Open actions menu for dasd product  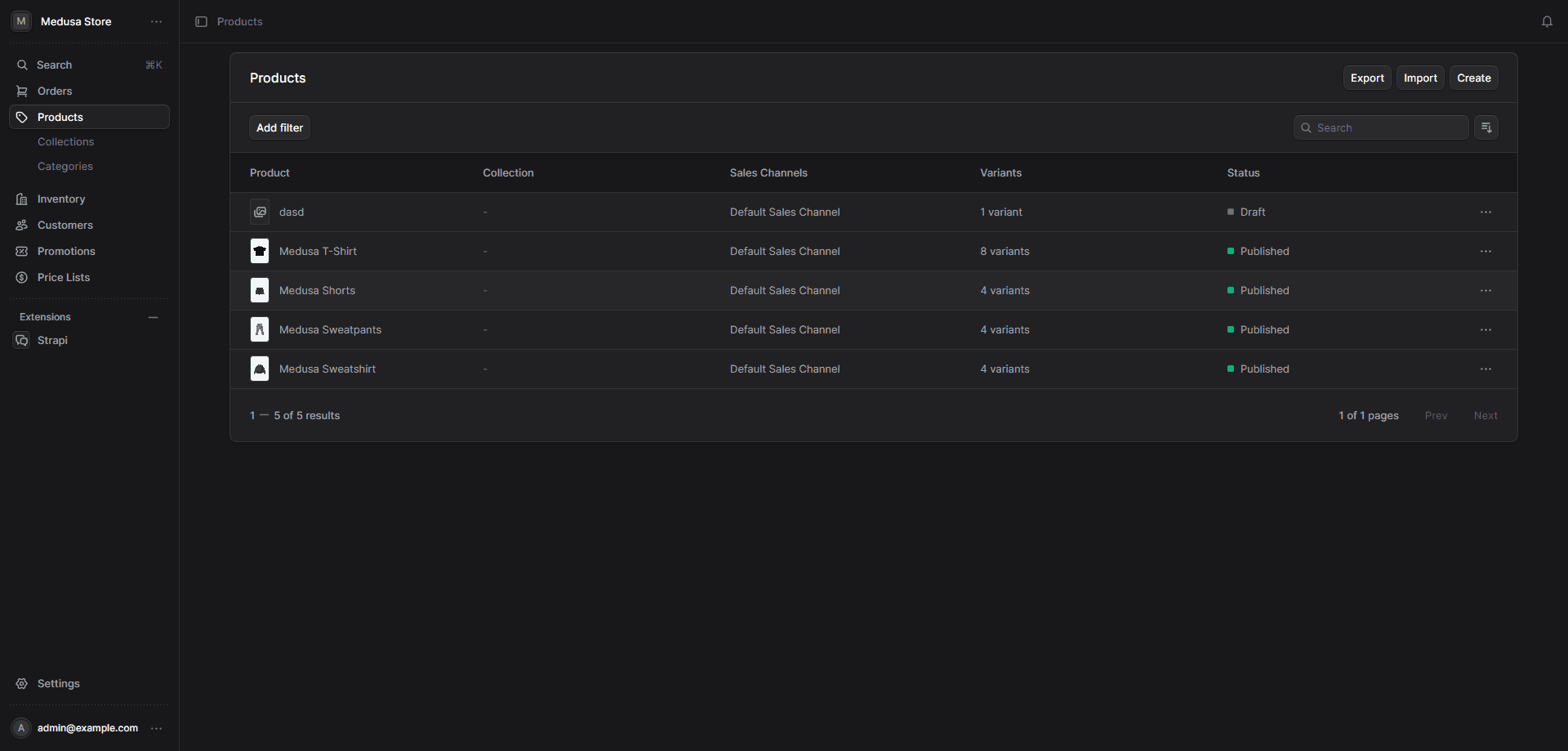pos(1485,212)
